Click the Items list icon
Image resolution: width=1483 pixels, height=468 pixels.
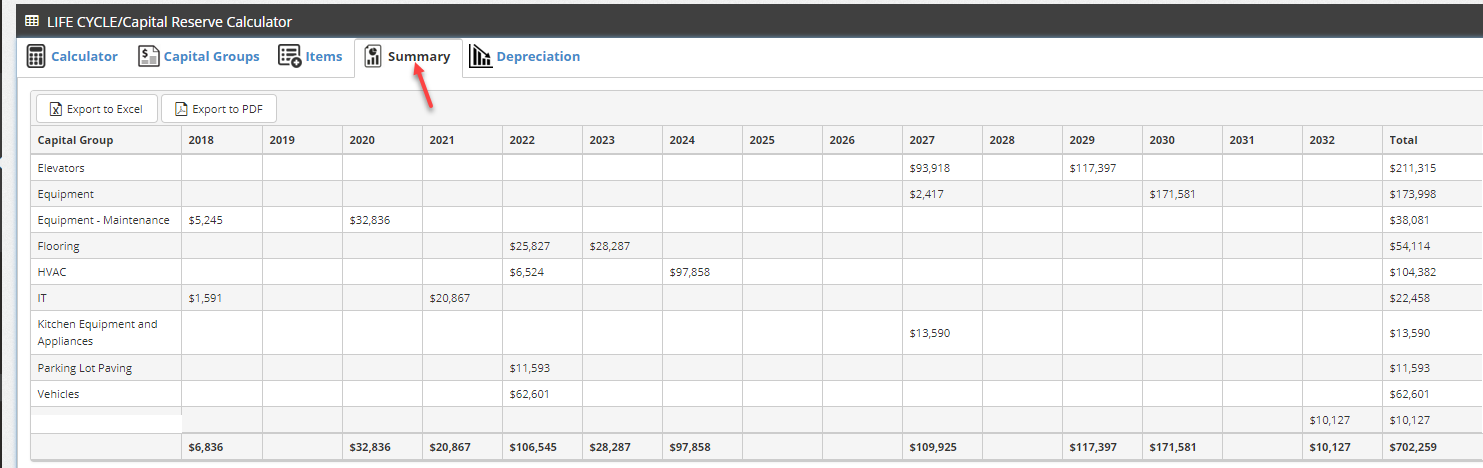click(290, 56)
